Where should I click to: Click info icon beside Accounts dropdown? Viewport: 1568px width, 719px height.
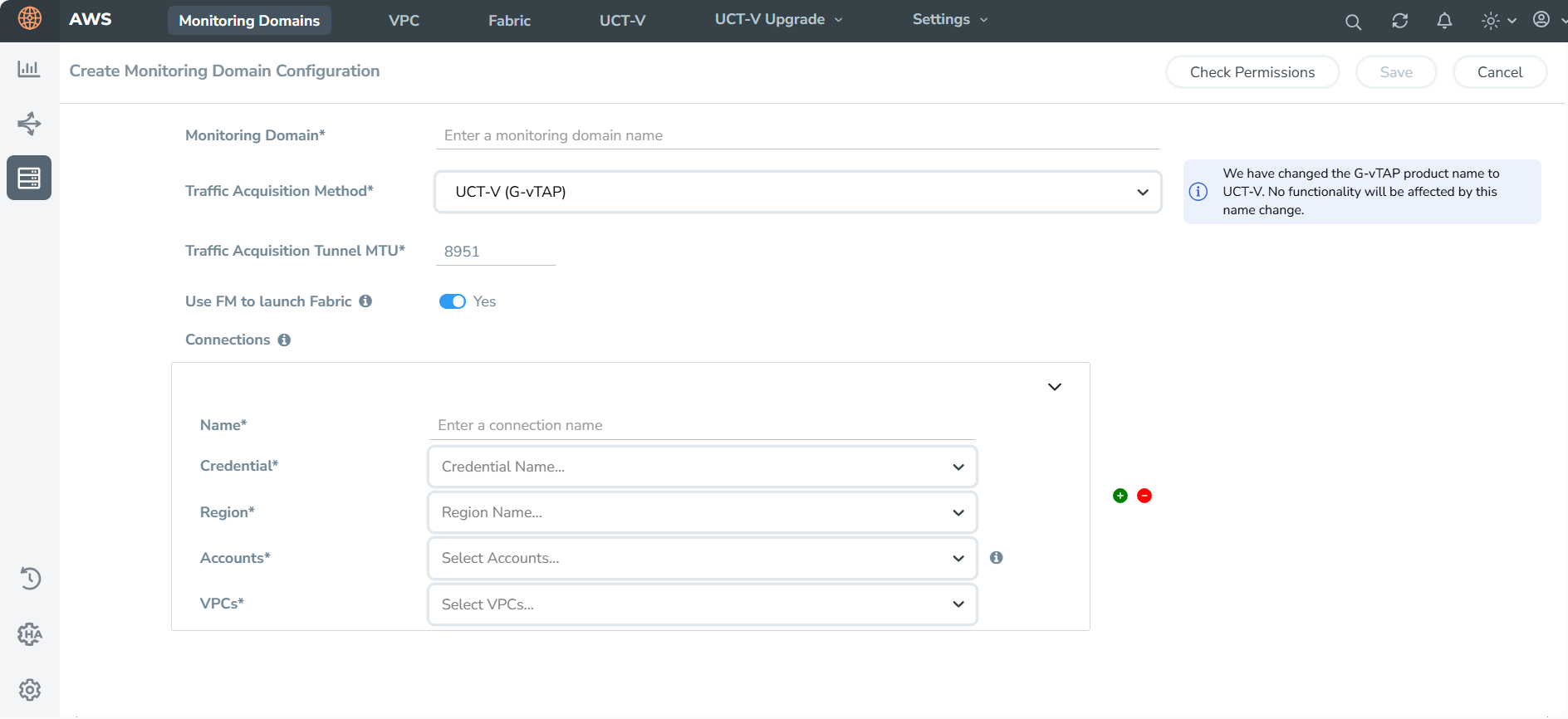pos(996,558)
